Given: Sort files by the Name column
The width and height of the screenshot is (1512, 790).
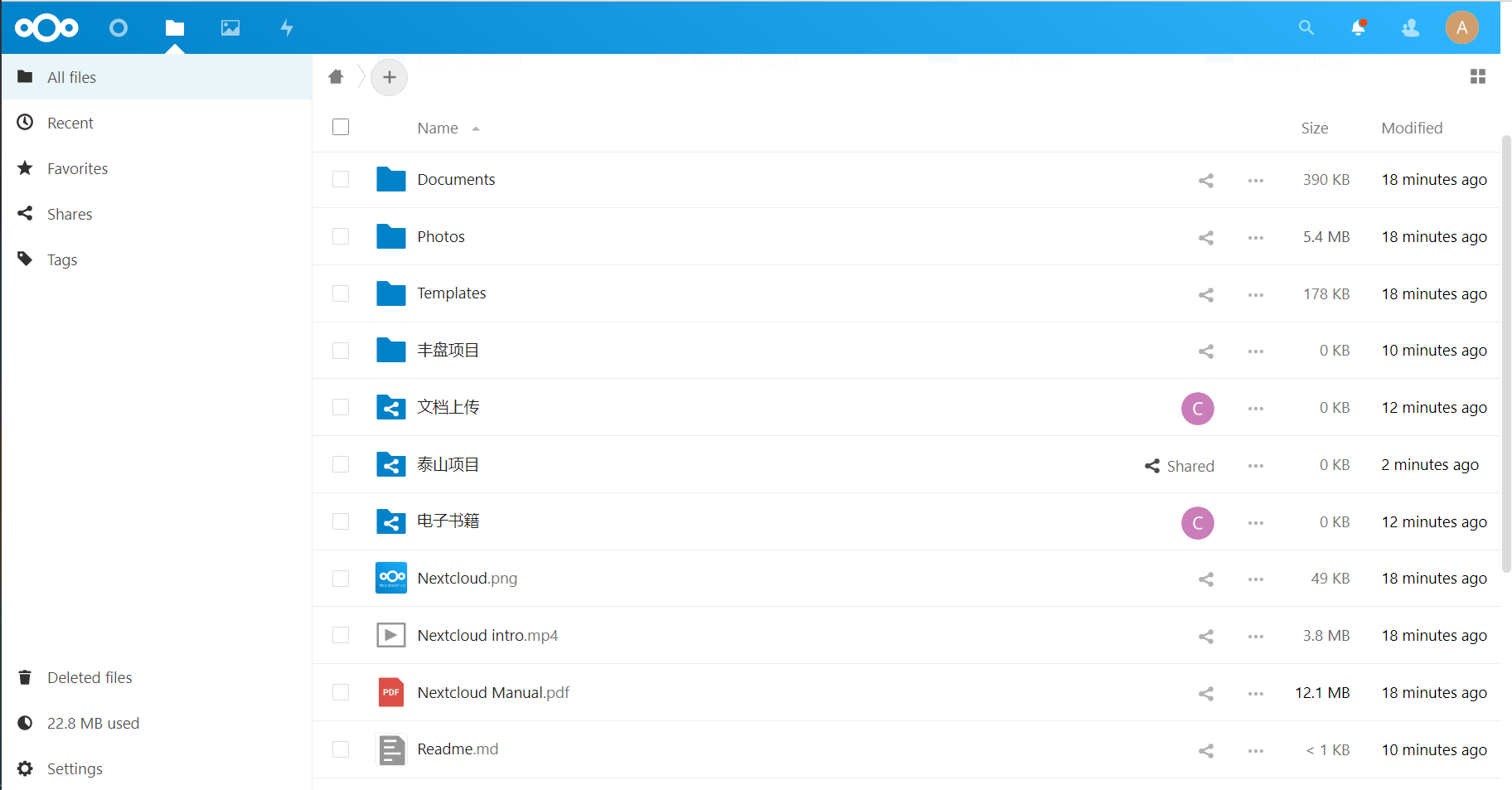Looking at the screenshot, I should [438, 128].
